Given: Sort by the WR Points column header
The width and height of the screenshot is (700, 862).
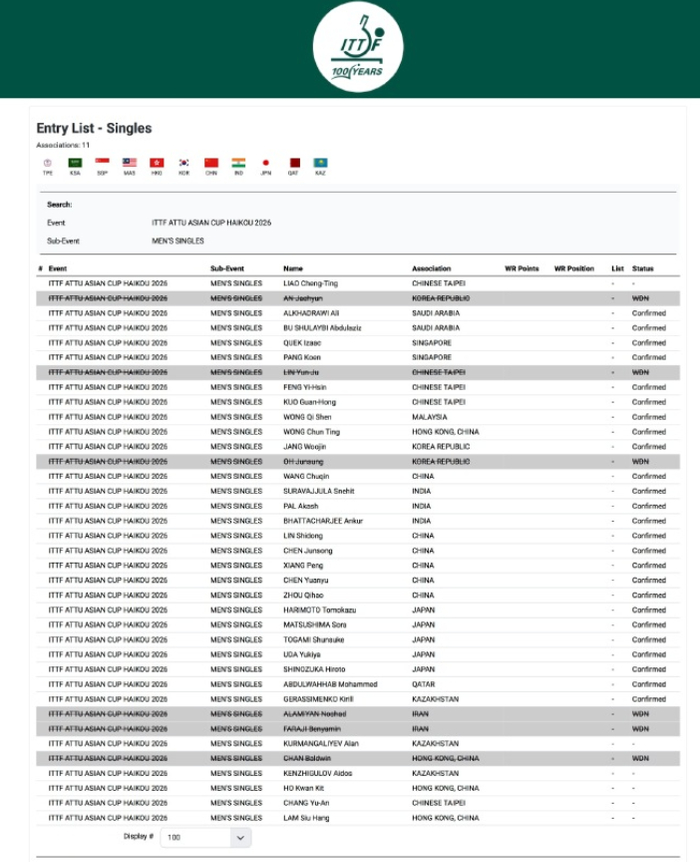Looking at the screenshot, I should 522,269.
